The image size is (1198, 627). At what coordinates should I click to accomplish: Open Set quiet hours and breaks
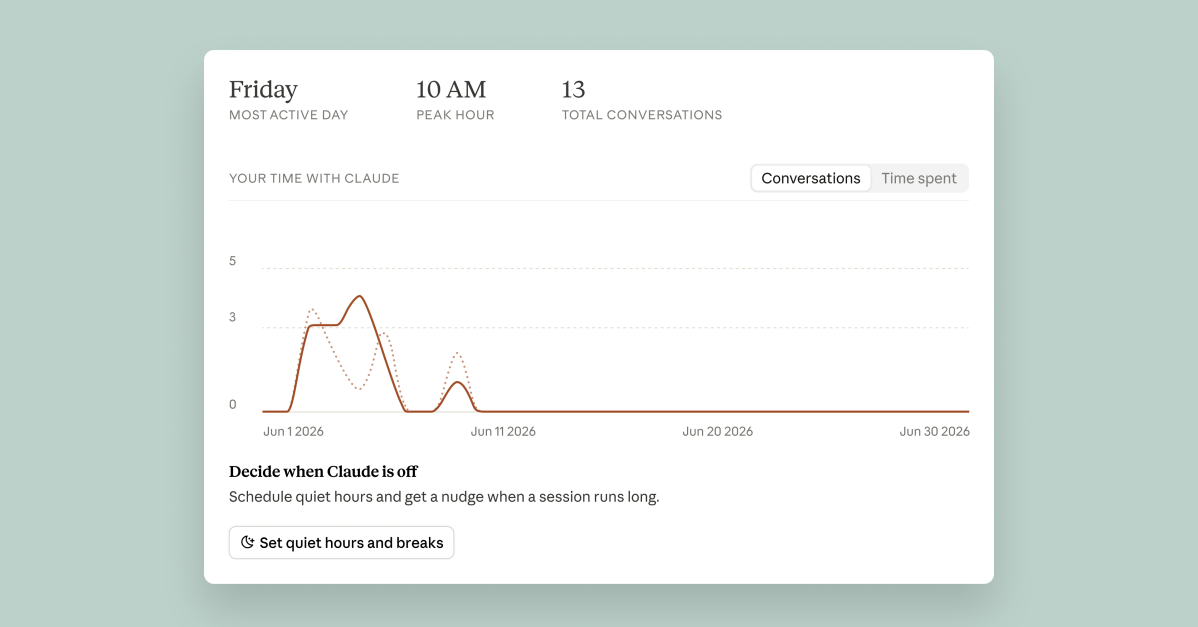pos(342,542)
